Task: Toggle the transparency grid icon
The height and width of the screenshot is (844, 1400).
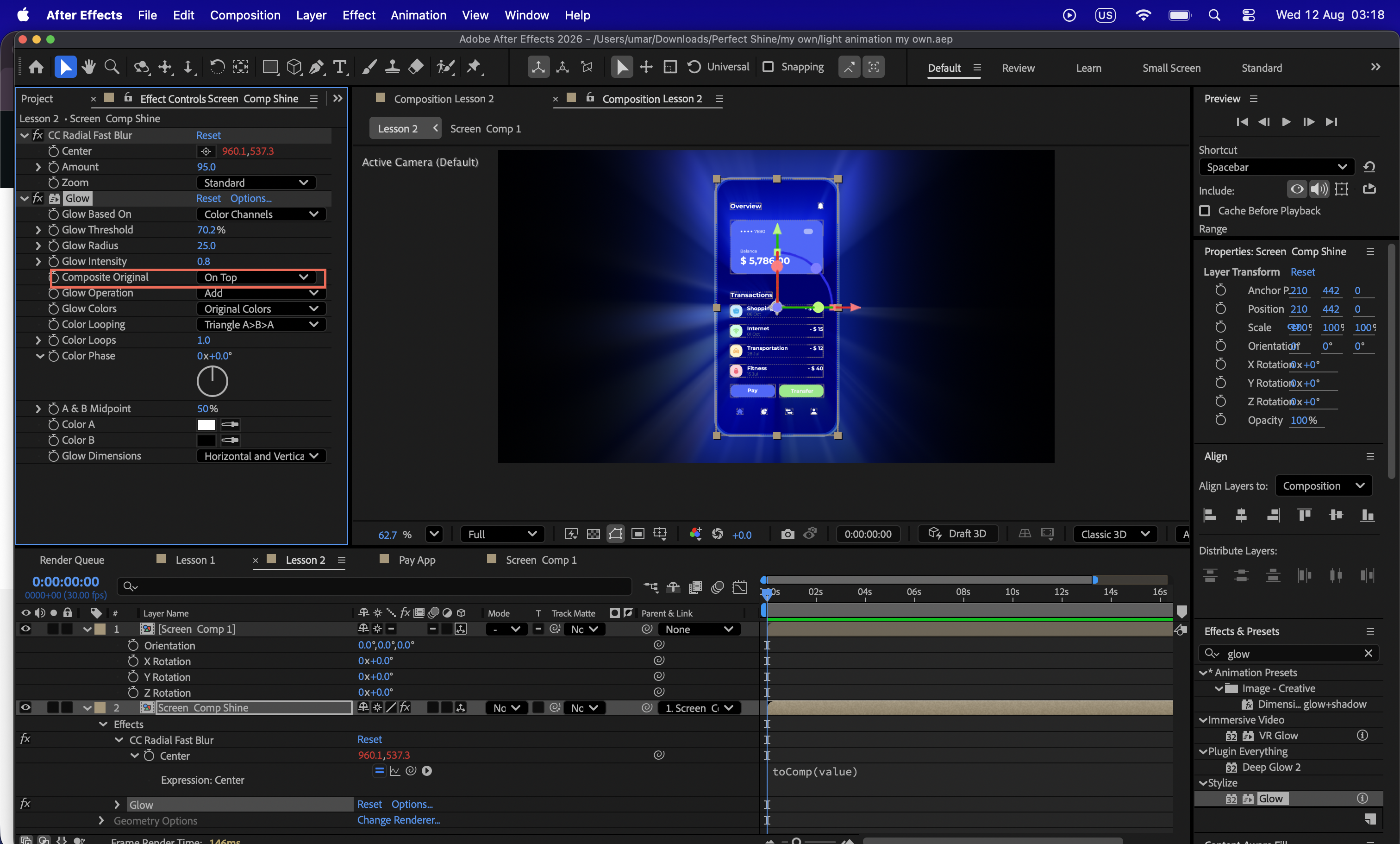Action: click(593, 534)
